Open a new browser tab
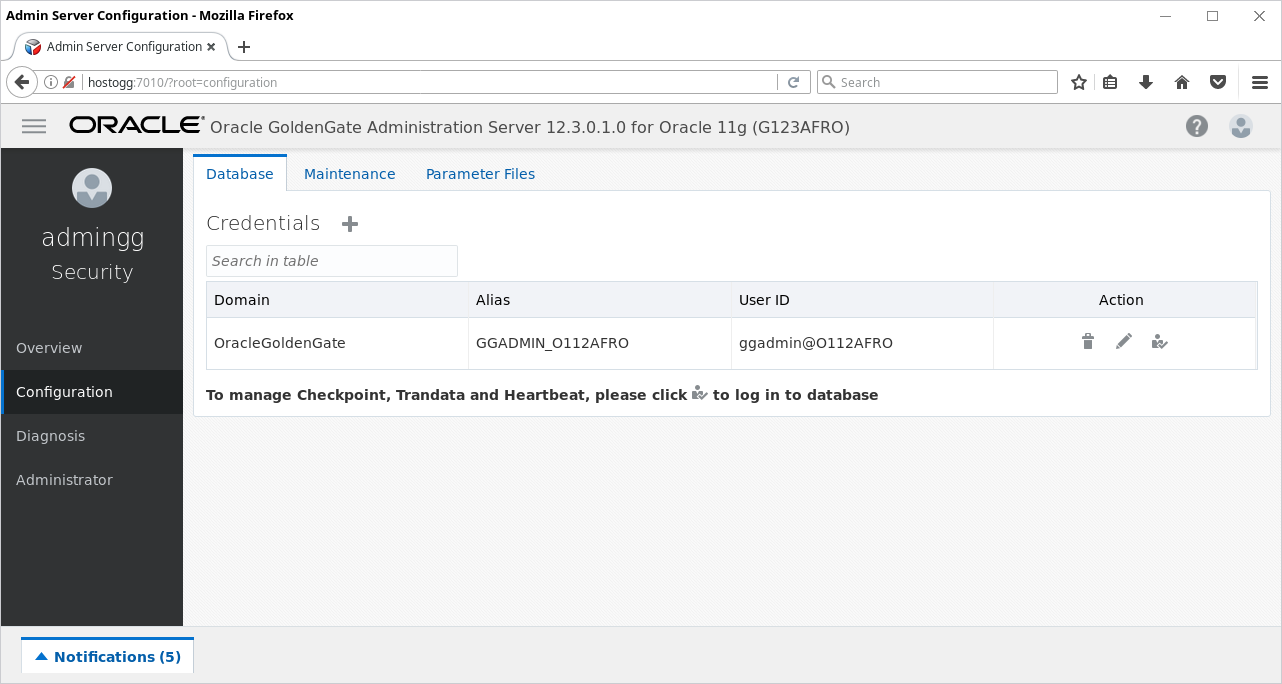This screenshot has width=1282, height=684. (x=244, y=47)
